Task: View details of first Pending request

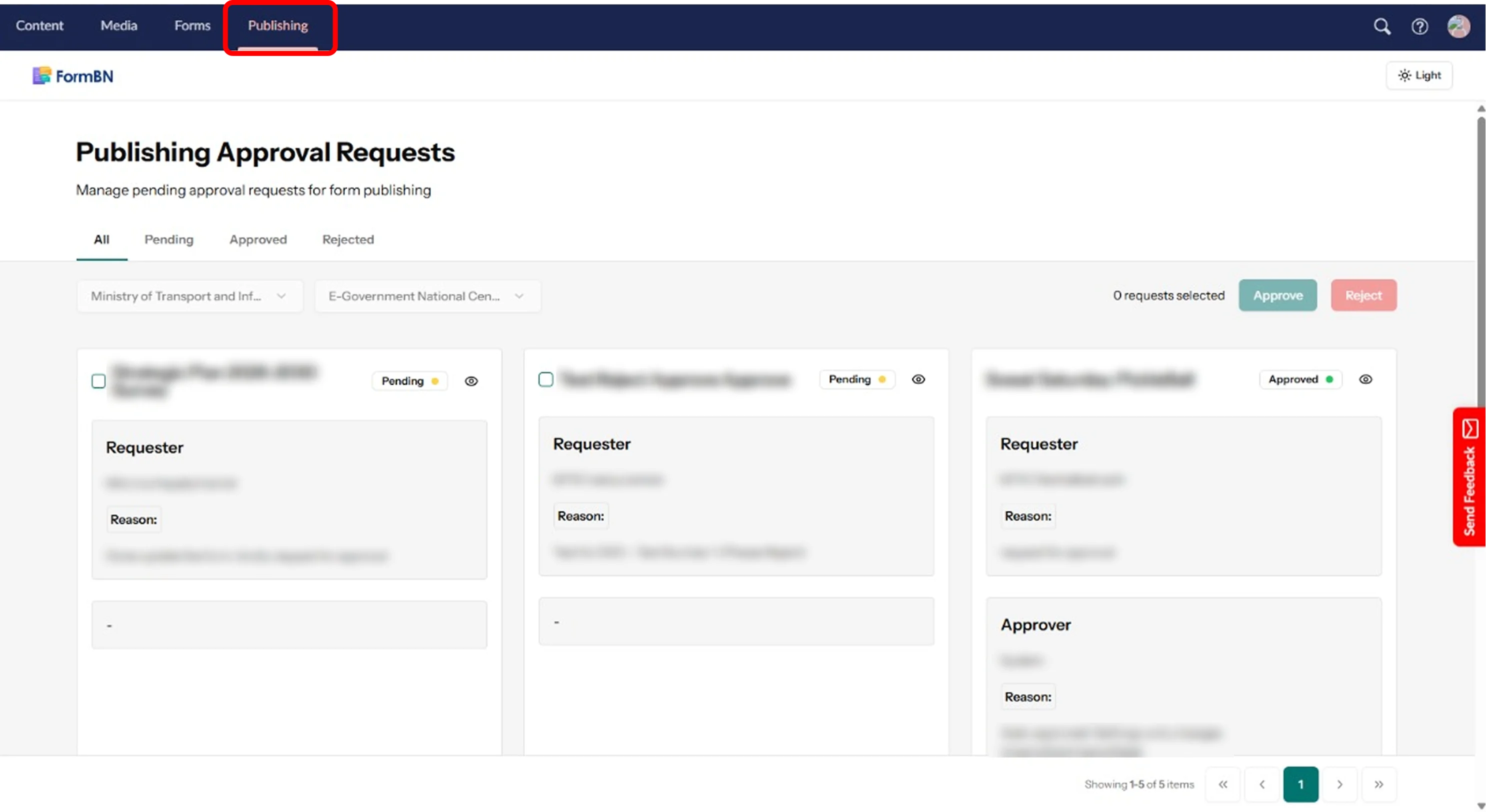Action: click(471, 381)
